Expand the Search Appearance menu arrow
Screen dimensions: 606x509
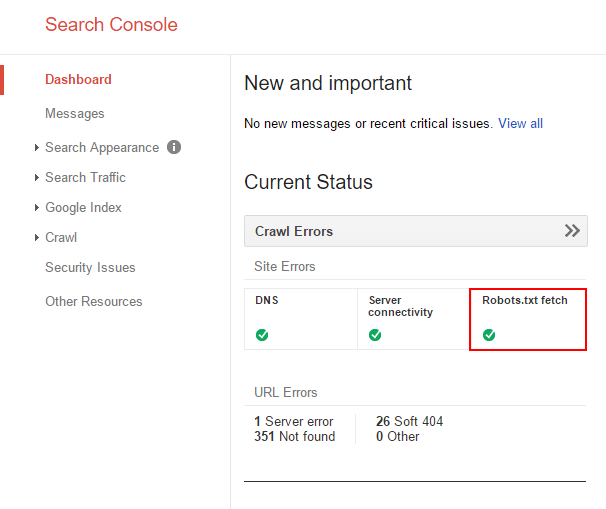pos(37,147)
